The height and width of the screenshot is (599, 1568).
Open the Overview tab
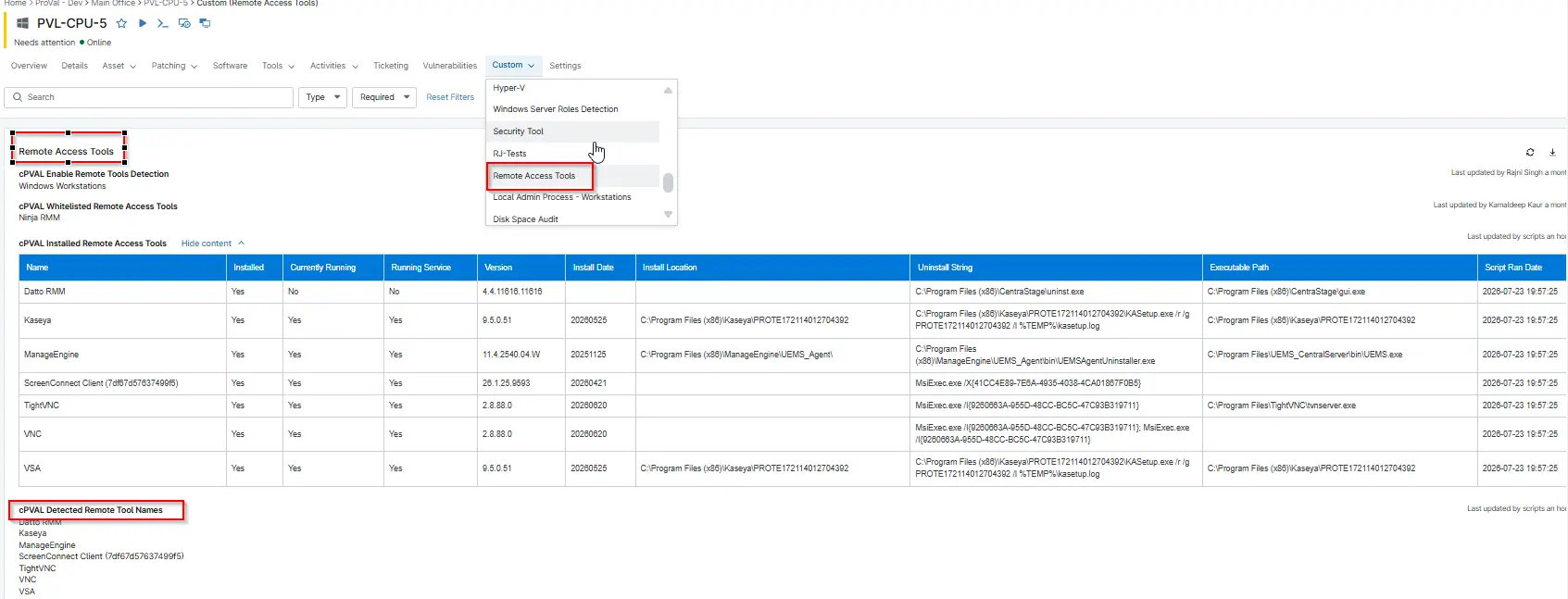[29, 66]
